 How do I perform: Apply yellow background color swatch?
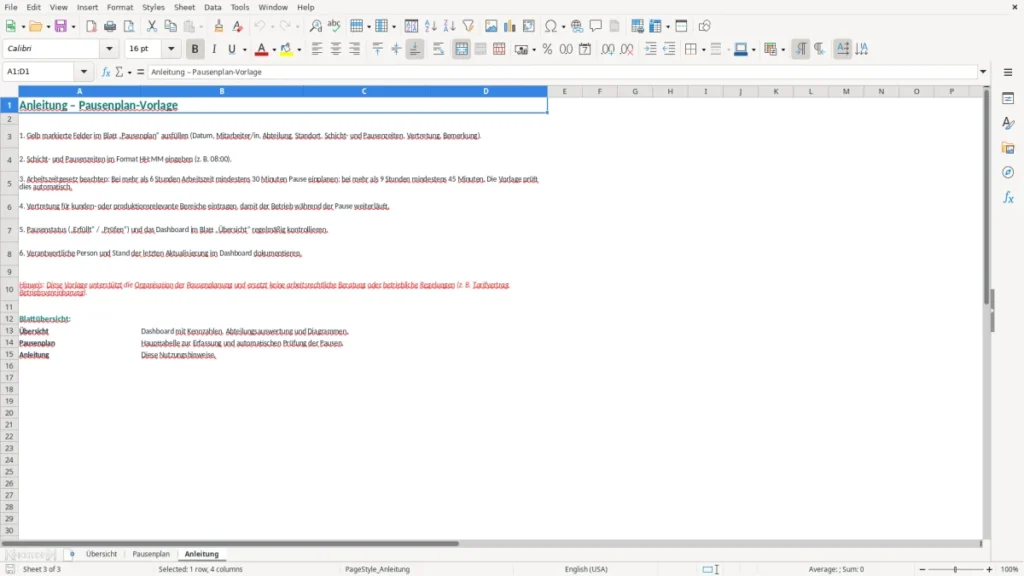tap(286, 49)
